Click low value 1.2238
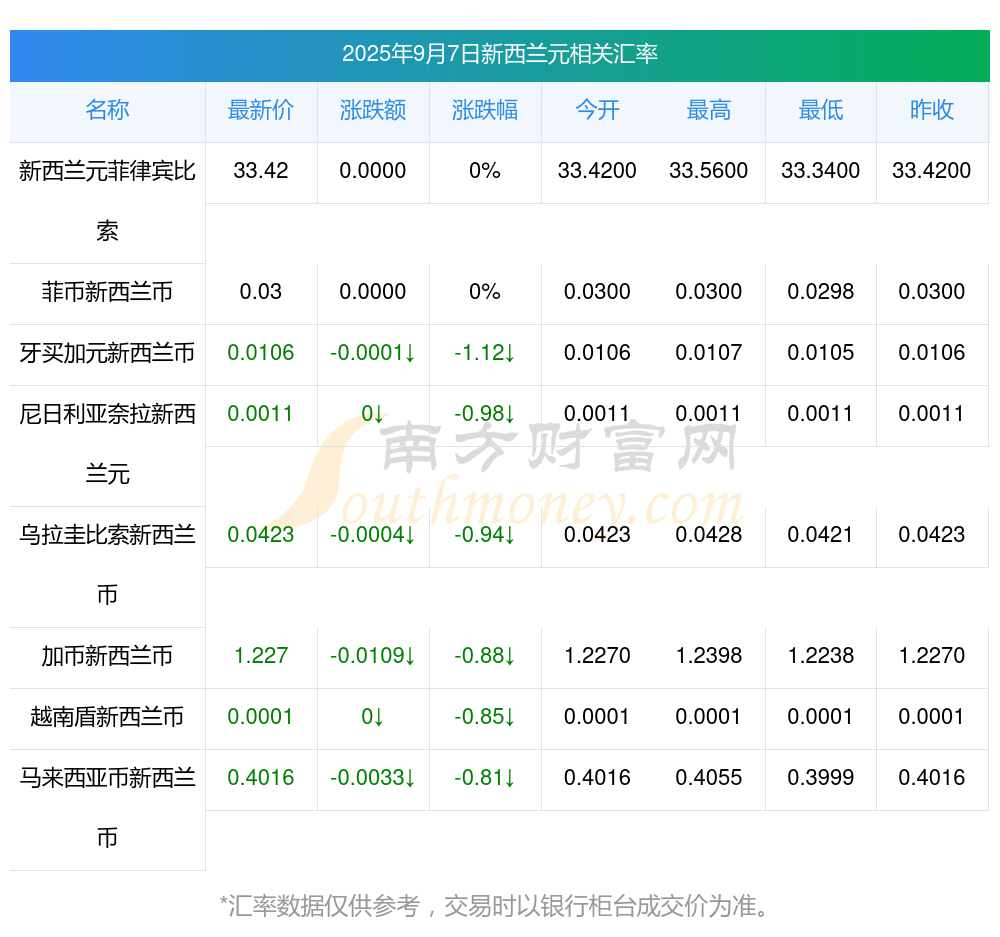The width and height of the screenshot is (1000, 937). (x=821, y=656)
